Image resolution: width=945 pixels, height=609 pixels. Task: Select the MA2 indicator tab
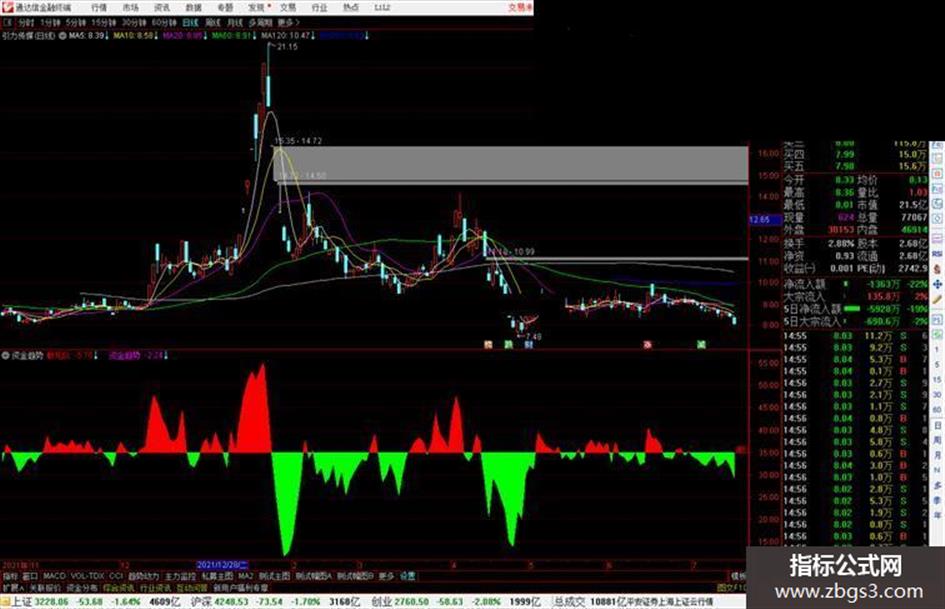point(245,576)
